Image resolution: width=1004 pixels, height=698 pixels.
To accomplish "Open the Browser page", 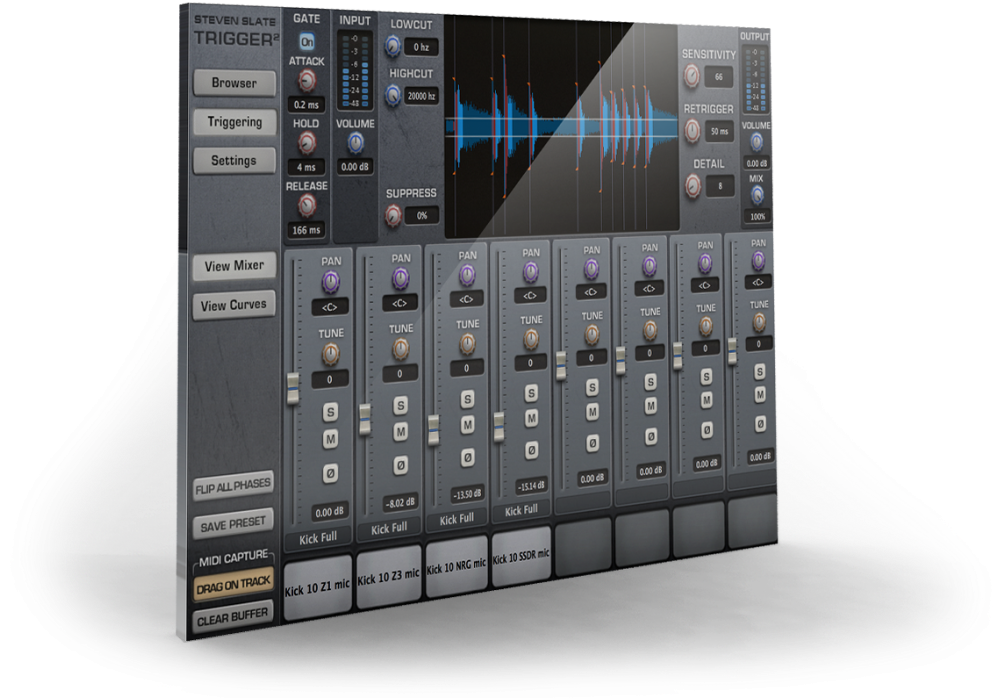I will (x=234, y=83).
